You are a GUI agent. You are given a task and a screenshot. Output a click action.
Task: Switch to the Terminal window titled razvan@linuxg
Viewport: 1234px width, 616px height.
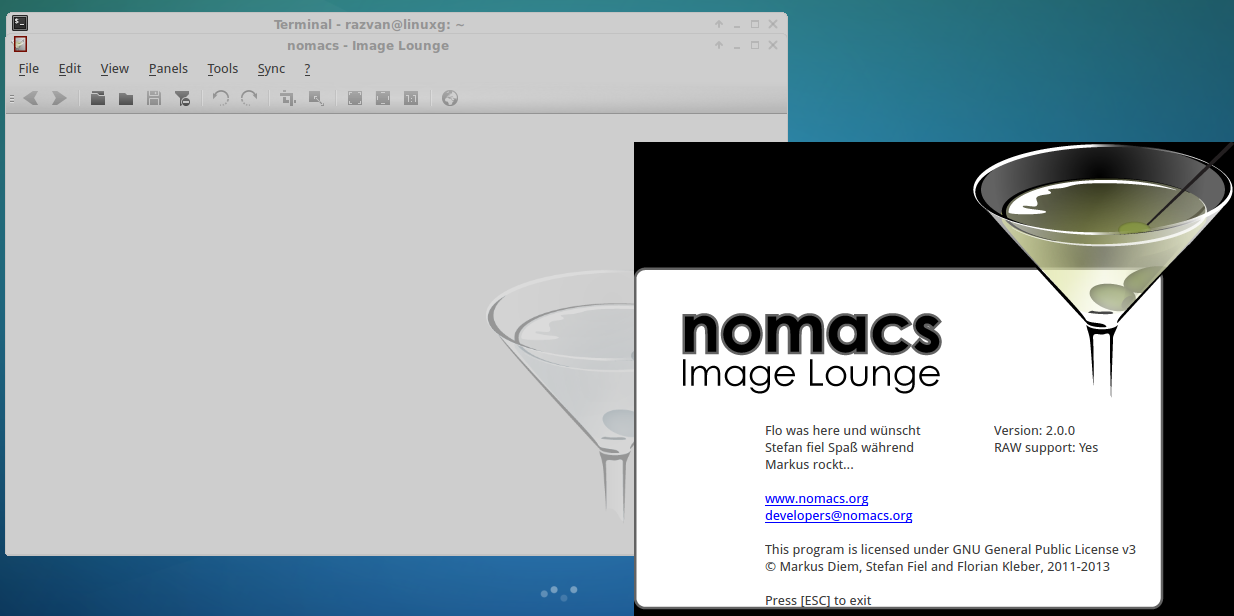367,23
